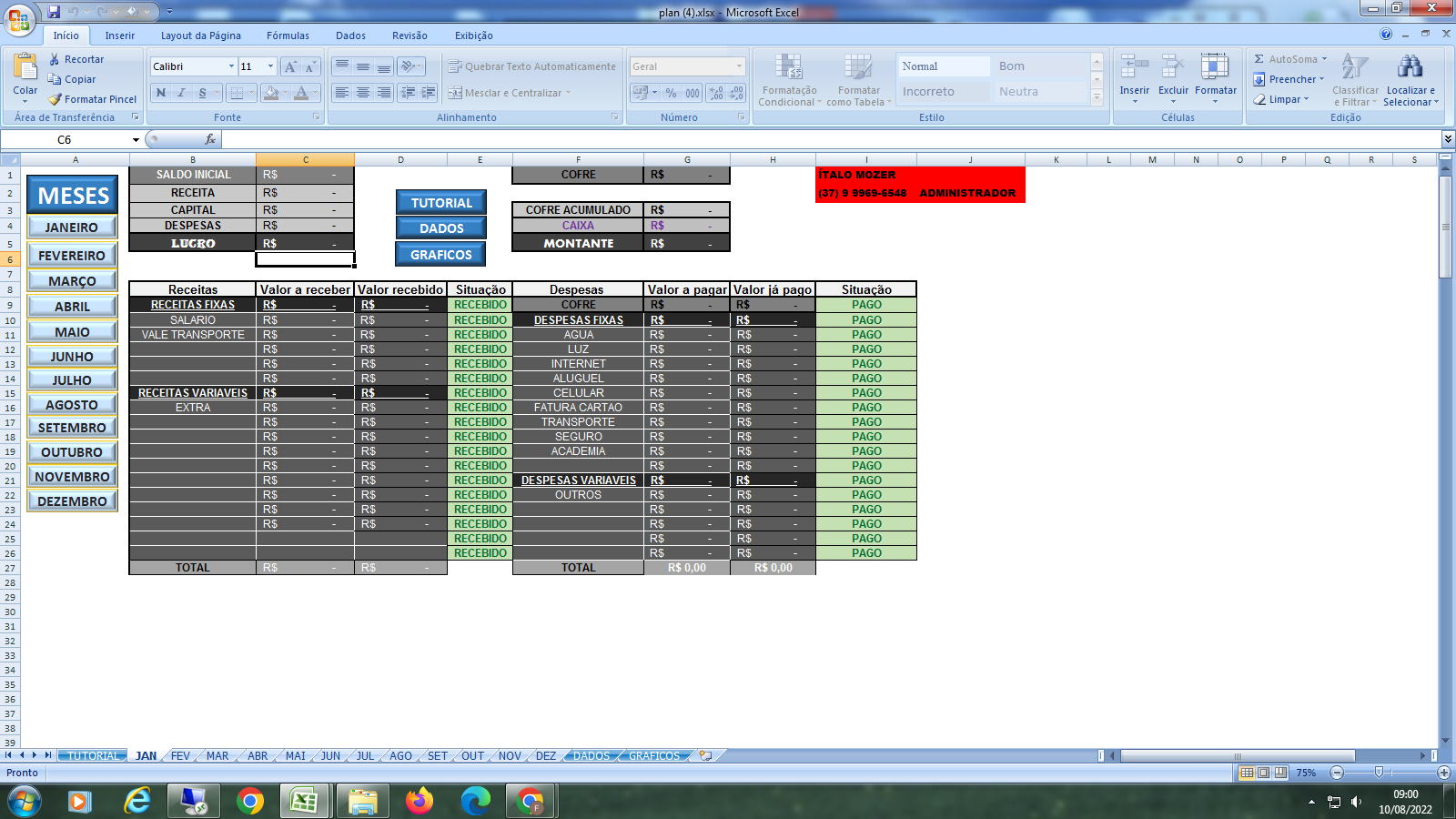Click the insert function fx icon
Screen dimensions: 1456x819
(210, 139)
